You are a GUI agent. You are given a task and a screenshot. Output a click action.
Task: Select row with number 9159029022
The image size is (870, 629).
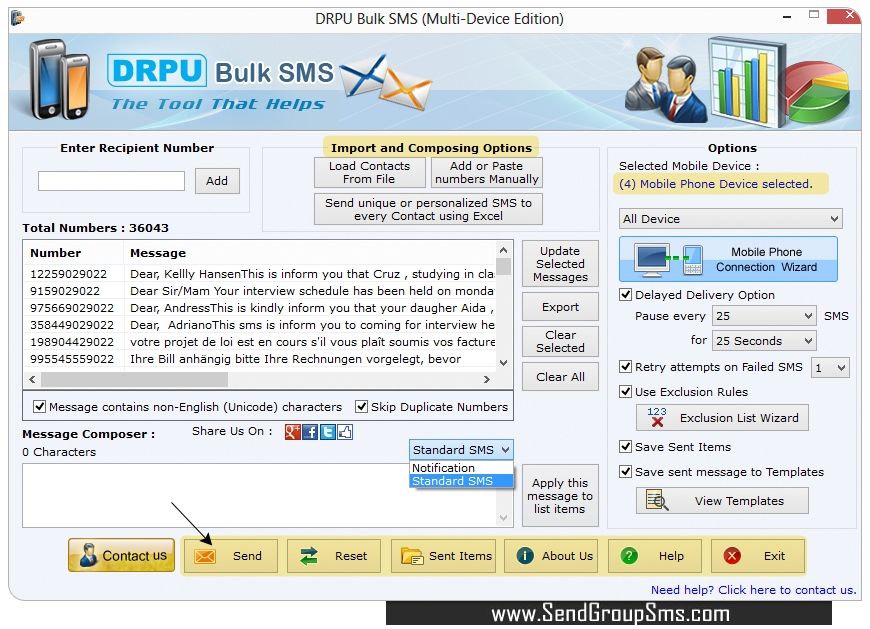pyautogui.click(x=260, y=291)
